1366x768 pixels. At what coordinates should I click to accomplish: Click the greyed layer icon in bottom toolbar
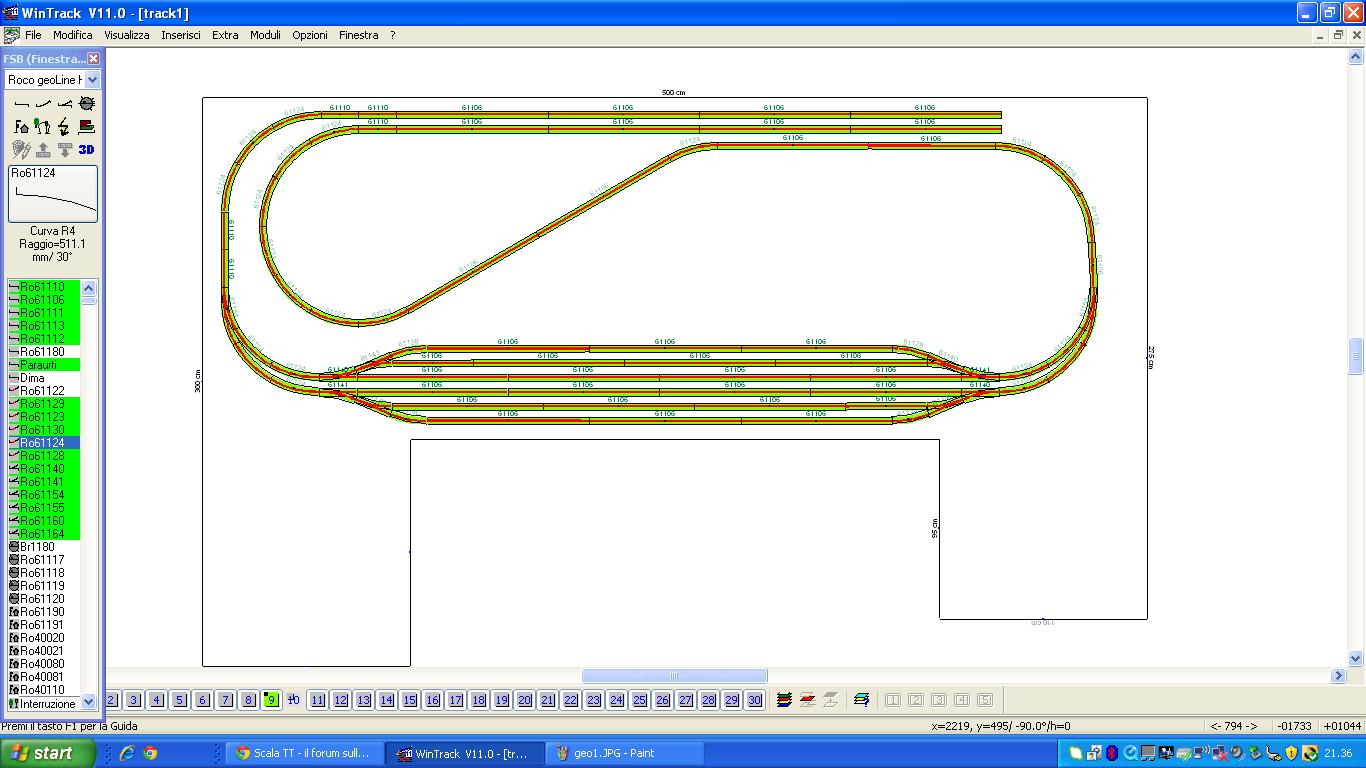coord(830,700)
